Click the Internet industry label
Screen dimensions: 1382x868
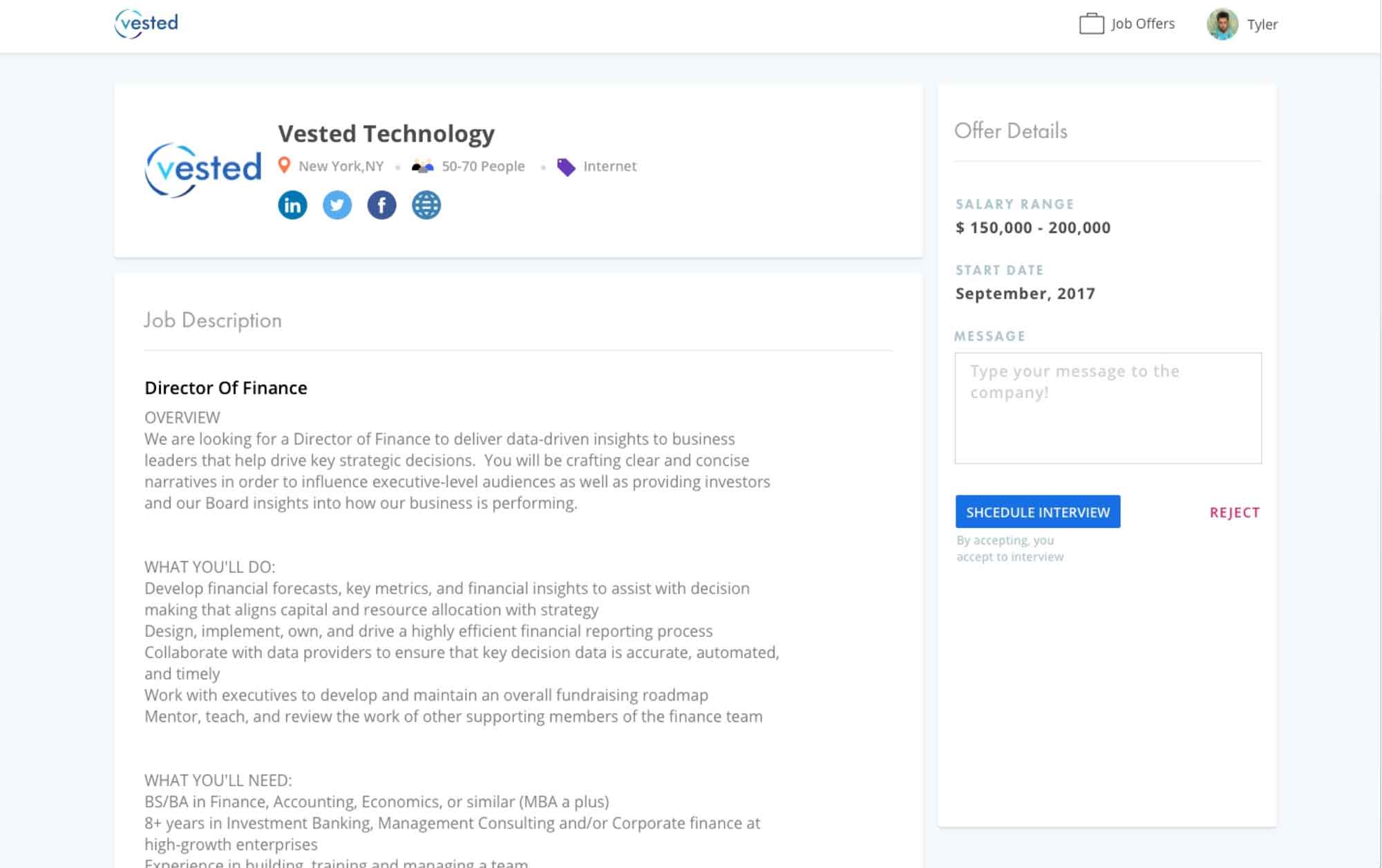click(609, 166)
